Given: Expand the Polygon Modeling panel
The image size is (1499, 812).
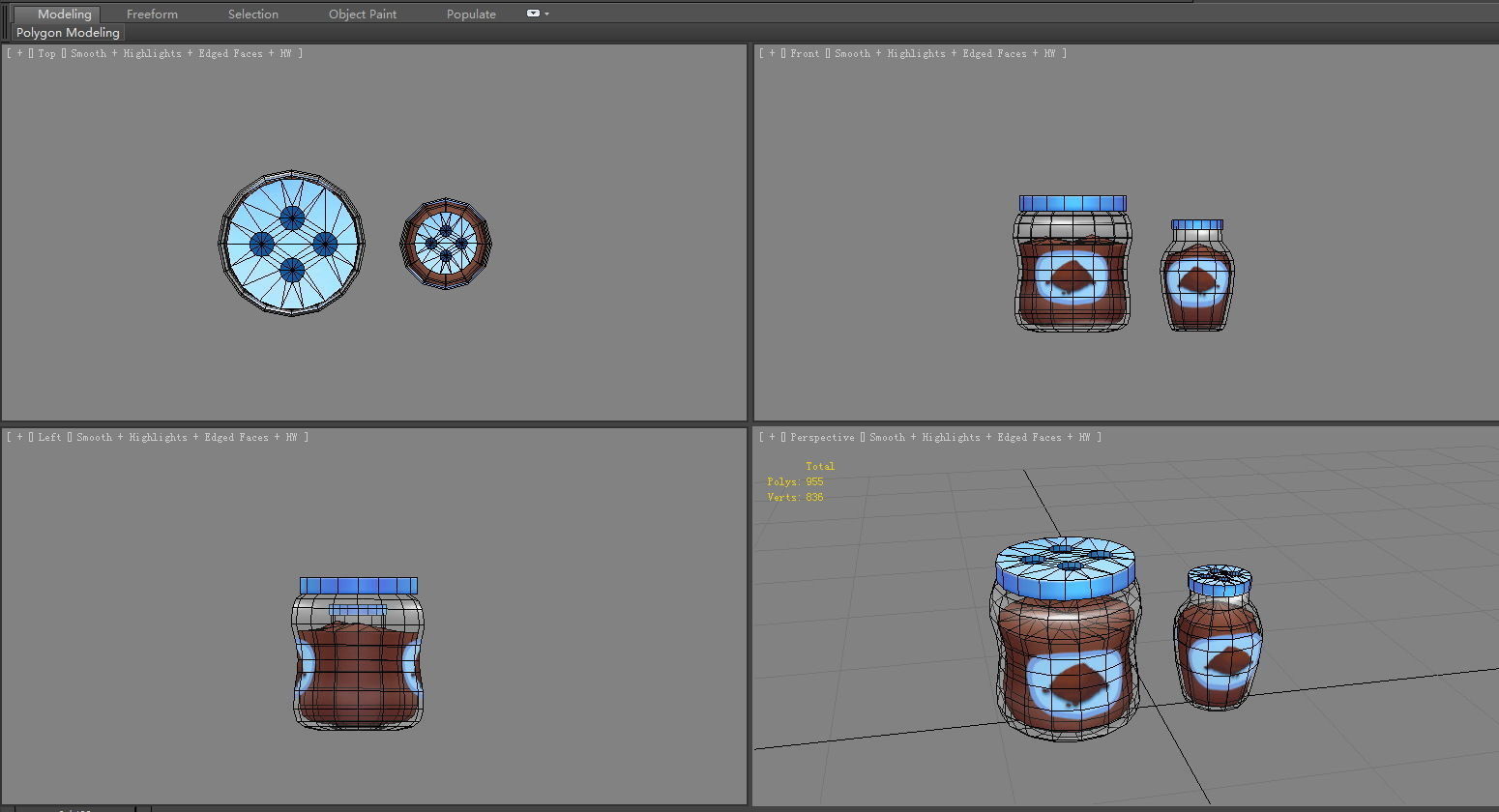Looking at the screenshot, I should (x=68, y=32).
